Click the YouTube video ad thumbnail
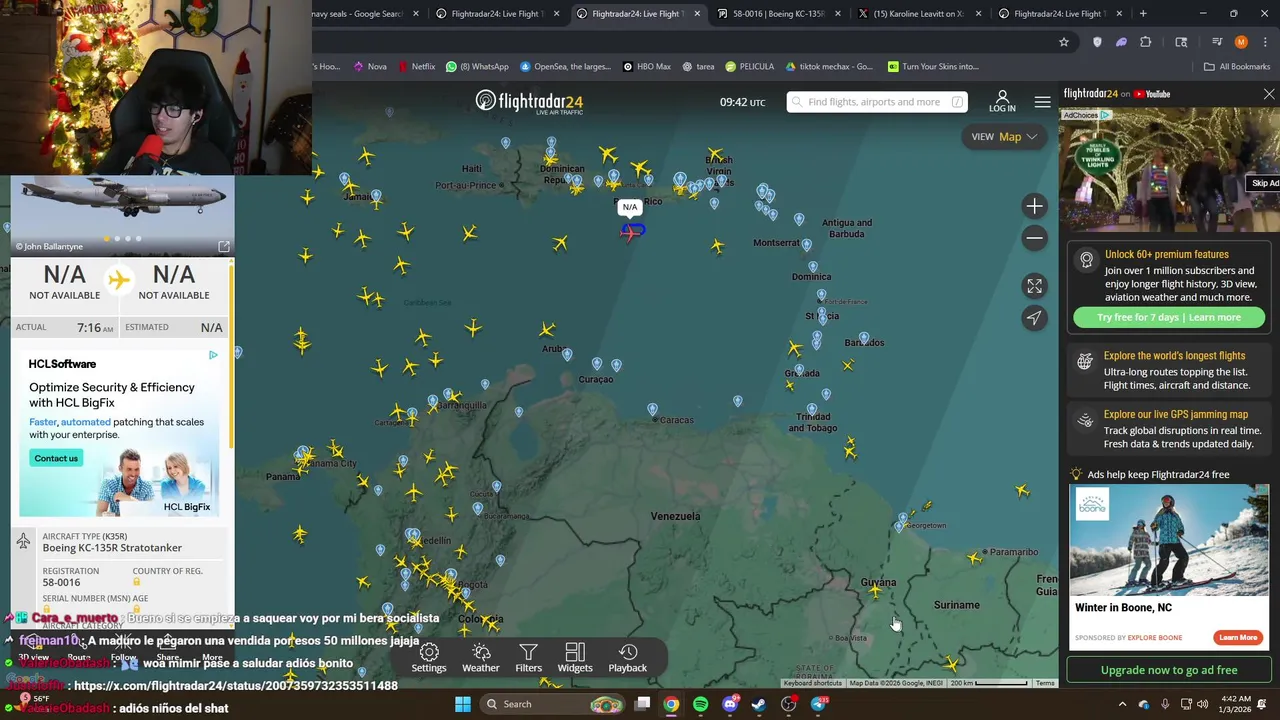1280x720 pixels. [x=1169, y=168]
